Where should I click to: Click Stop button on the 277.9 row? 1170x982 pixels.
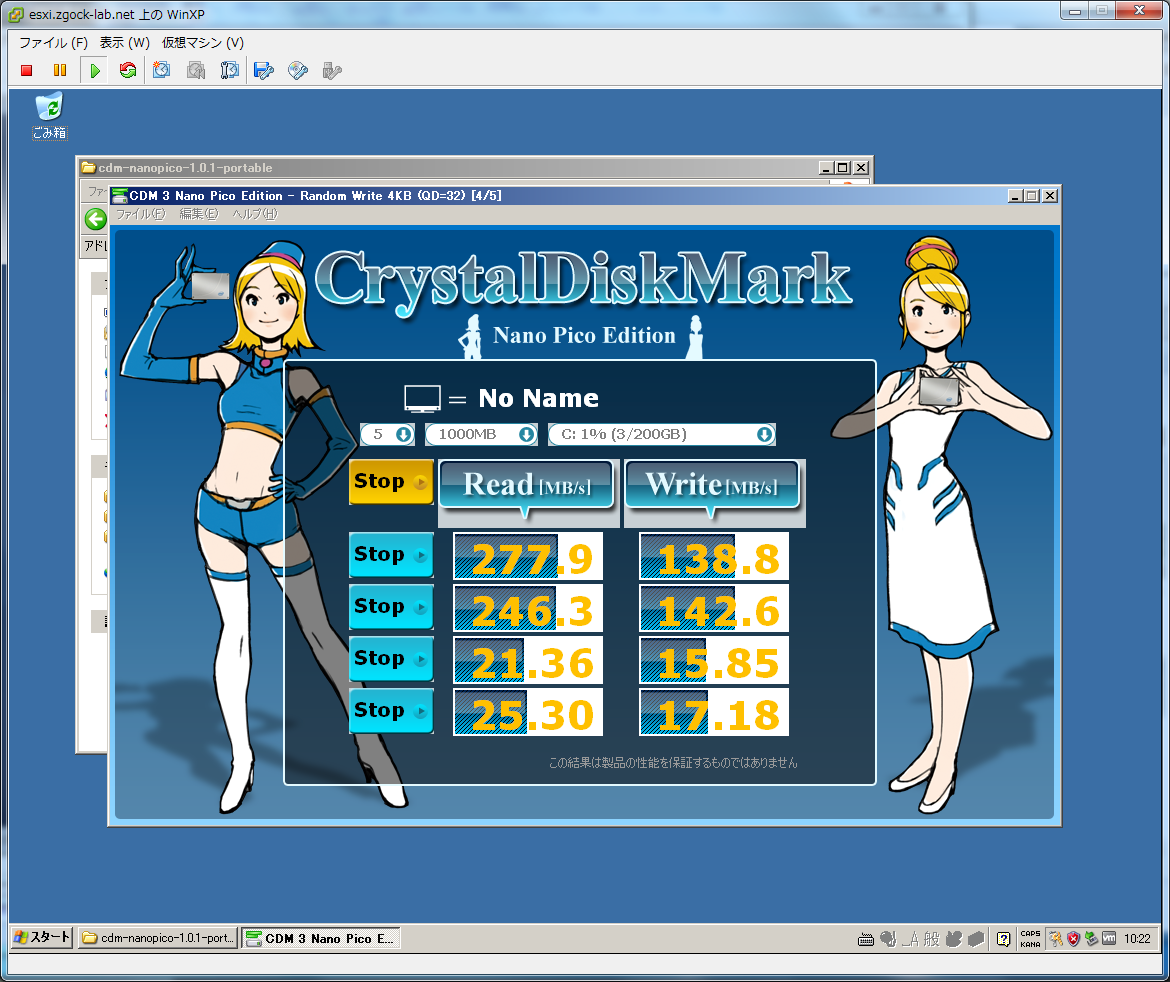pos(391,554)
